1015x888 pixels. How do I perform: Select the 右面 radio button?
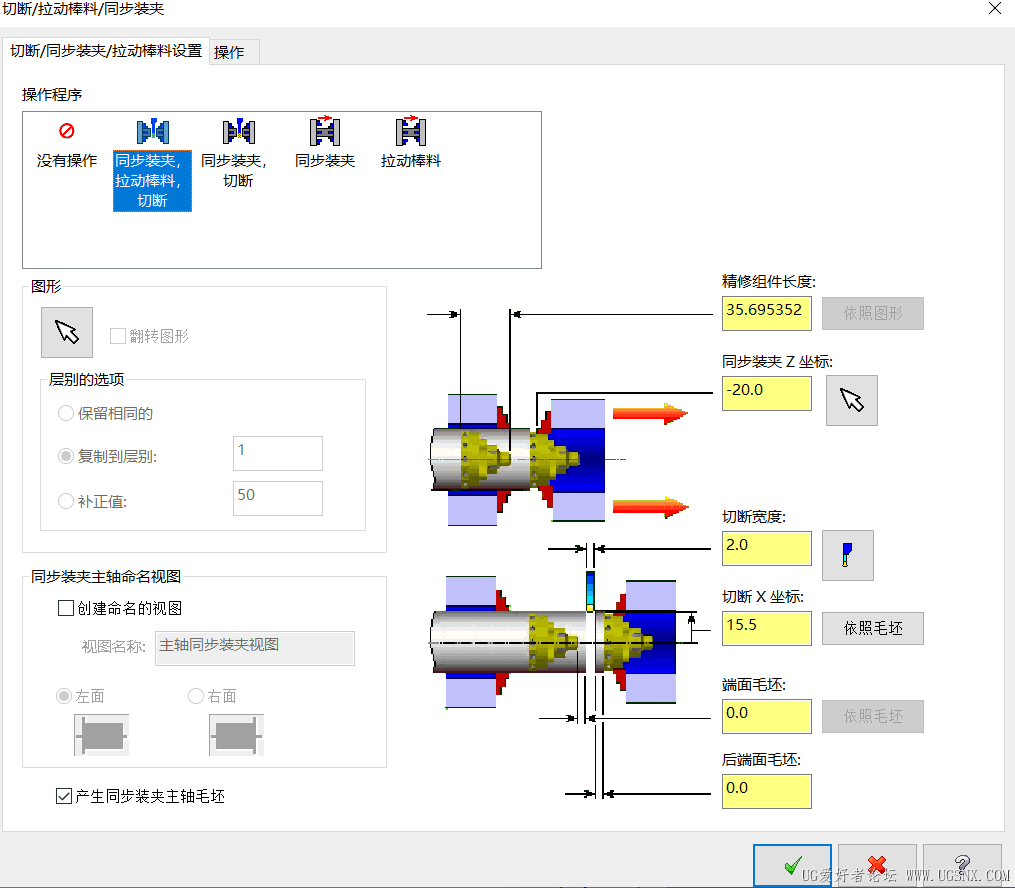pyautogui.click(x=195, y=696)
